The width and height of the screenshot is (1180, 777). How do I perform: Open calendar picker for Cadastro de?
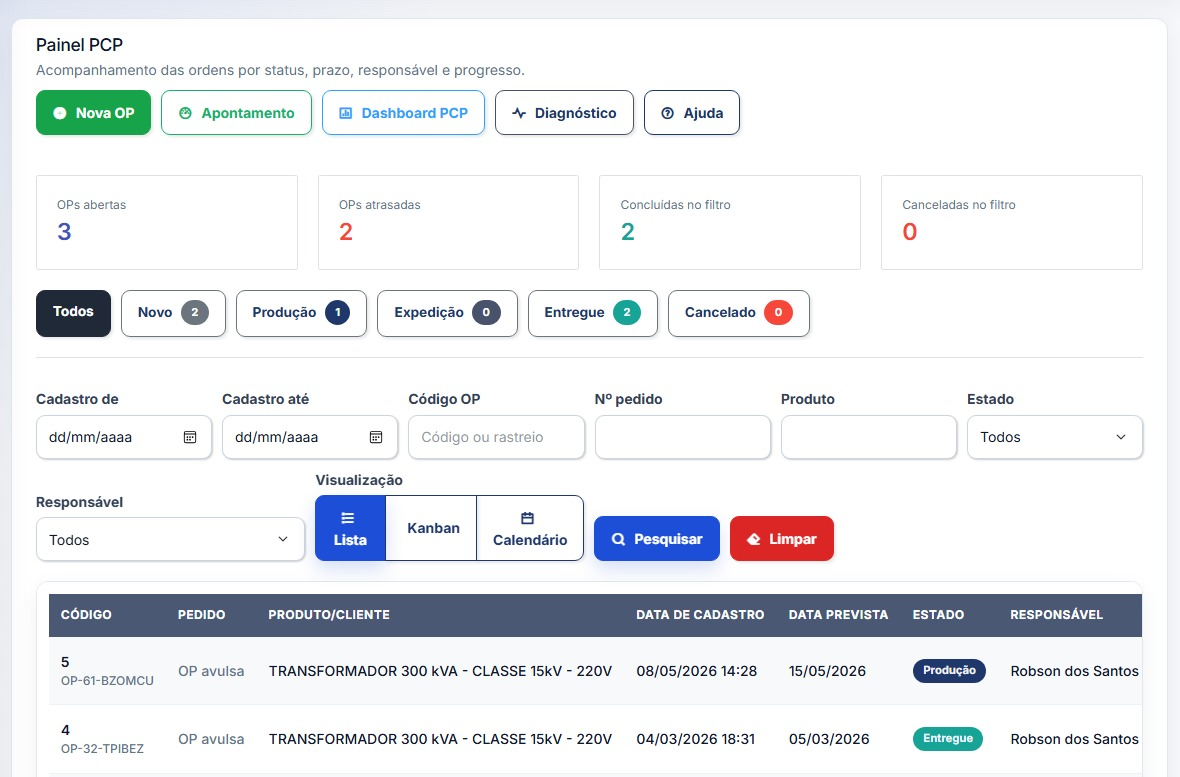(190, 437)
